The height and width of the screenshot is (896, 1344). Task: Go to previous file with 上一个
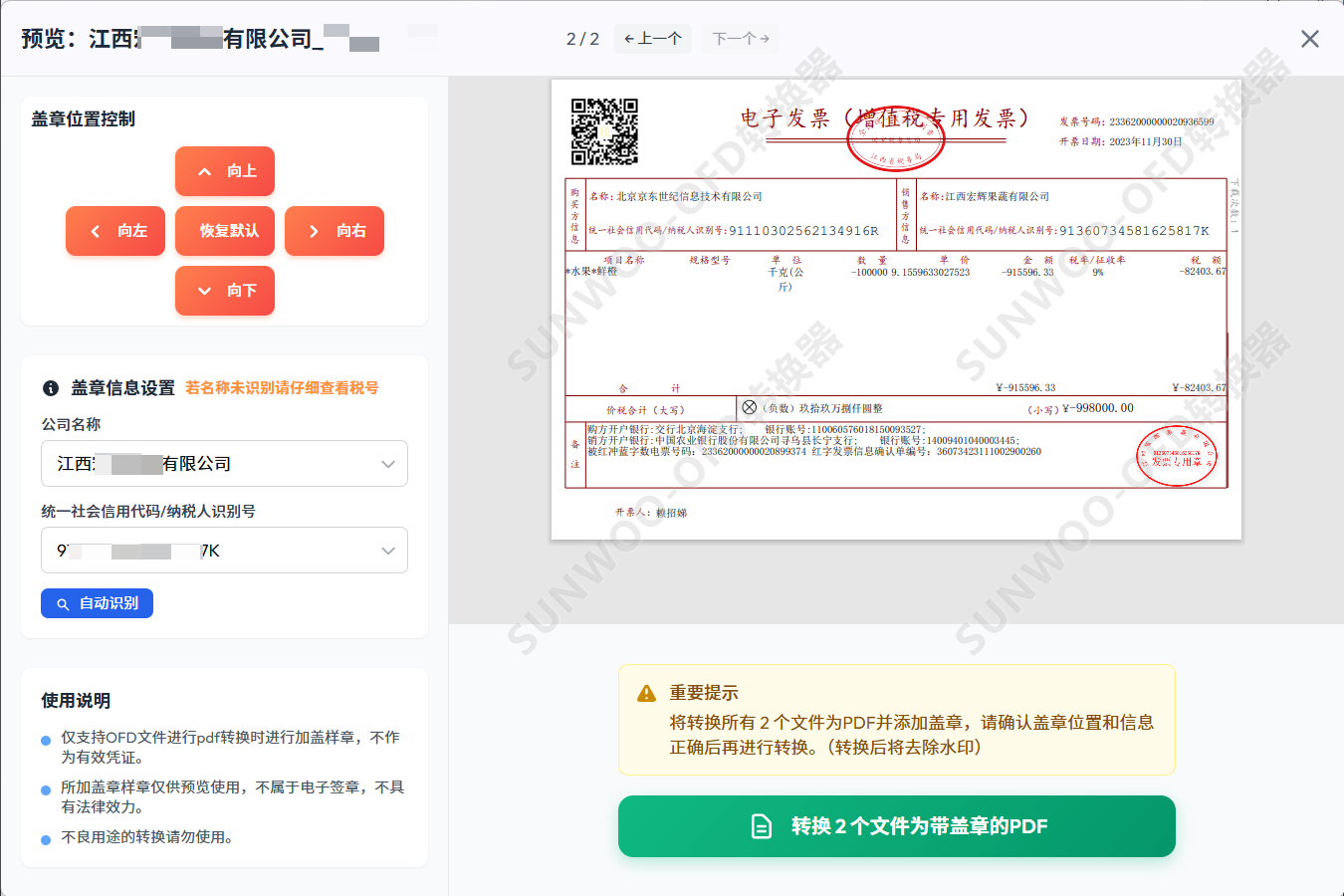tap(653, 39)
